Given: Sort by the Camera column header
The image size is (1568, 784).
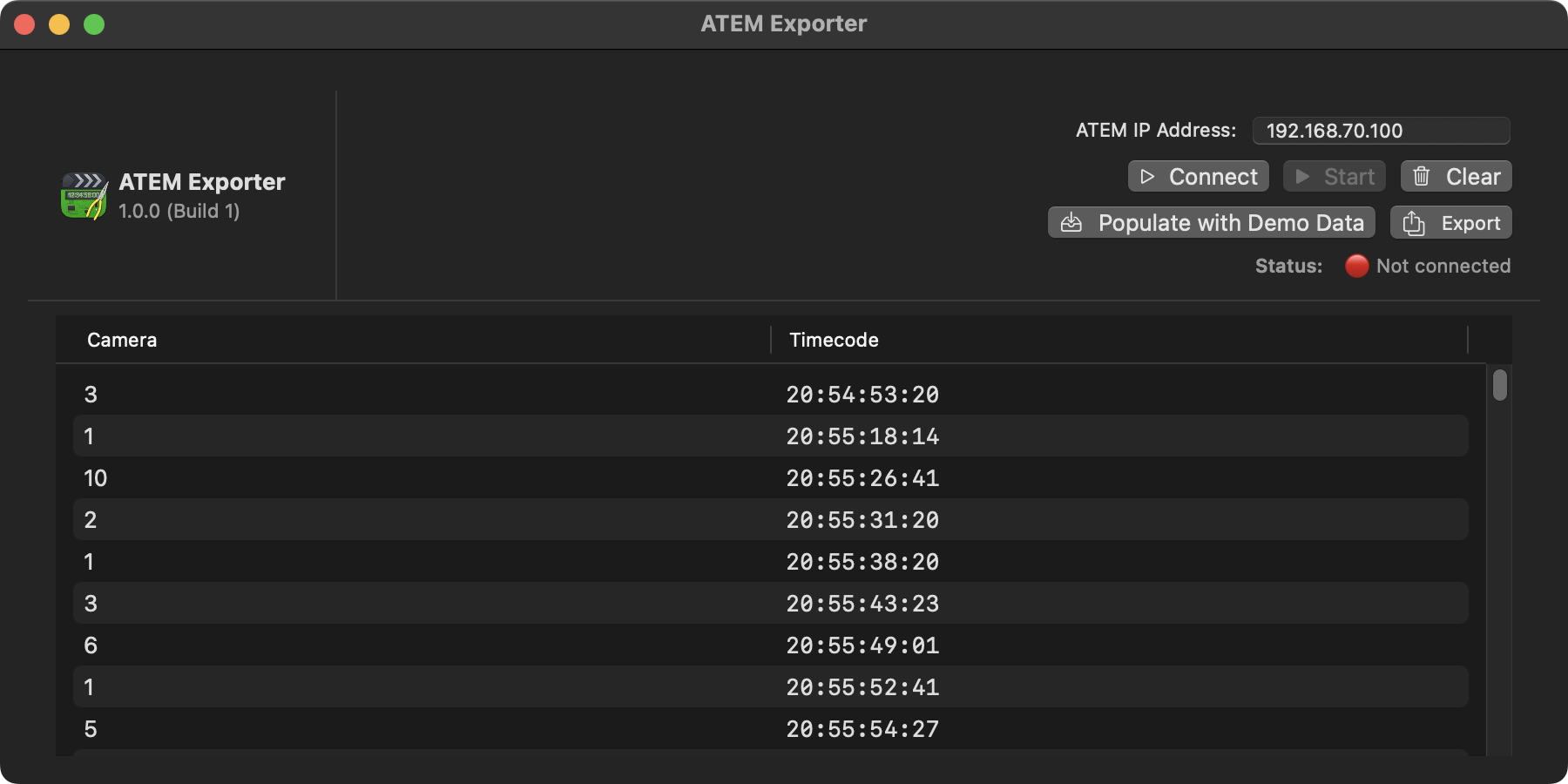Looking at the screenshot, I should tap(122, 340).
